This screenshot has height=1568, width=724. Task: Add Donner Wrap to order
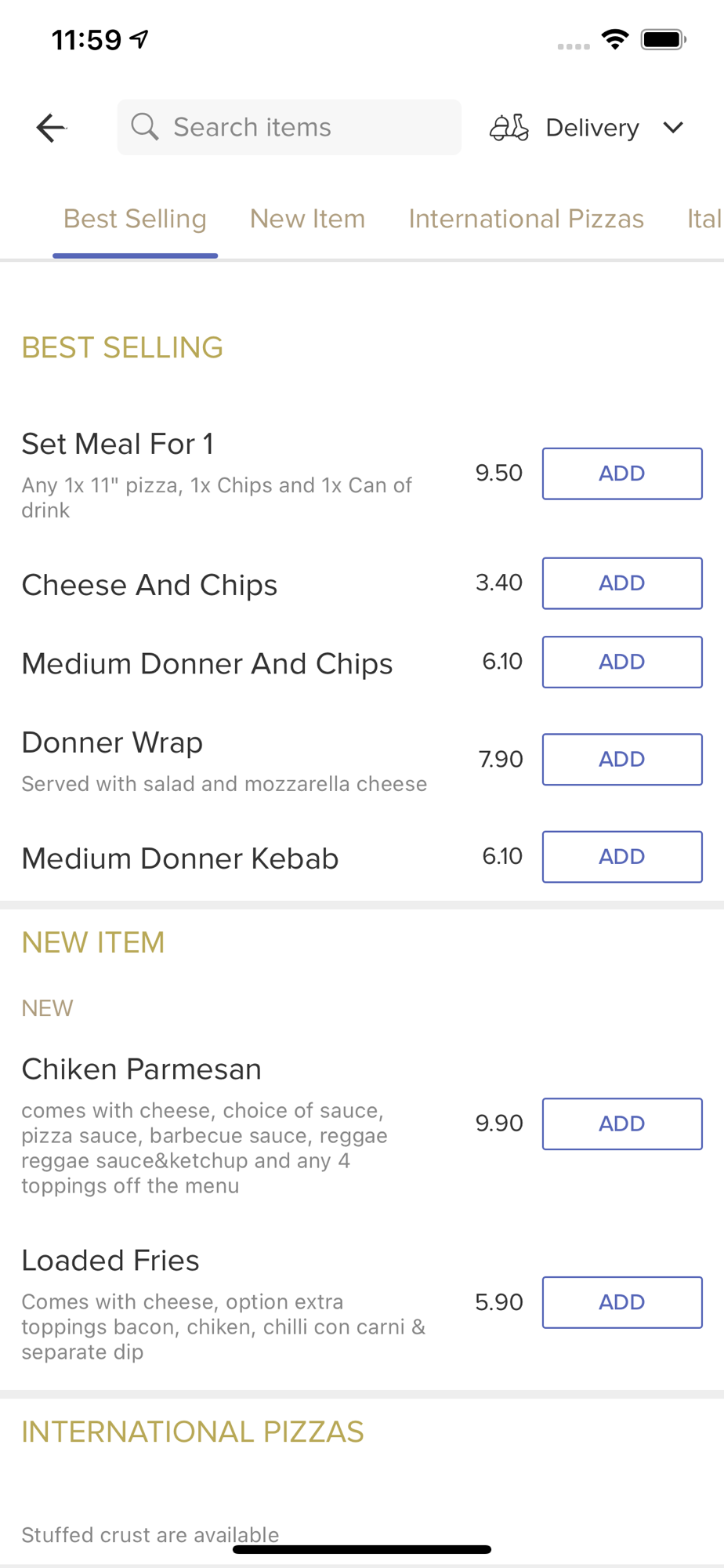[621, 759]
